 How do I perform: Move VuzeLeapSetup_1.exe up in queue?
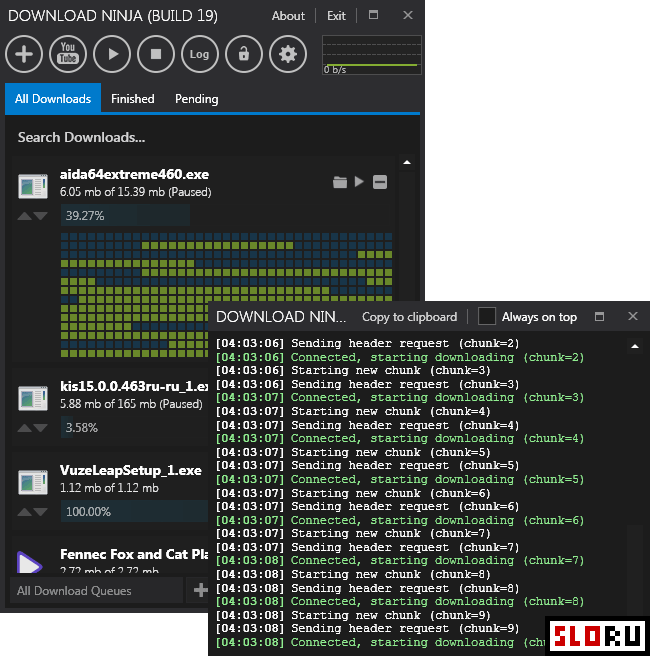coord(24,512)
